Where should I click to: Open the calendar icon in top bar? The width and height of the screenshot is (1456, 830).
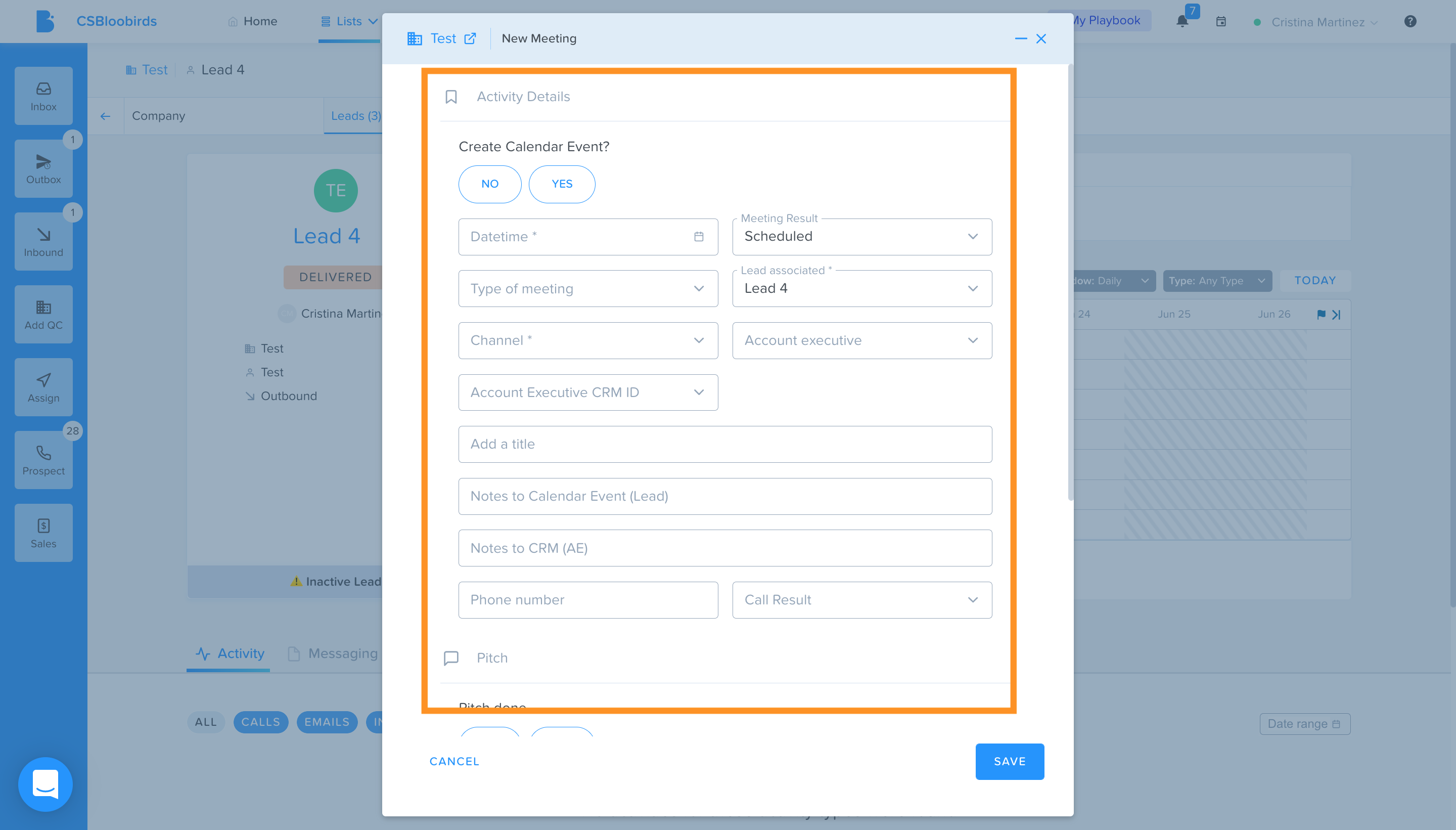pos(1221,22)
